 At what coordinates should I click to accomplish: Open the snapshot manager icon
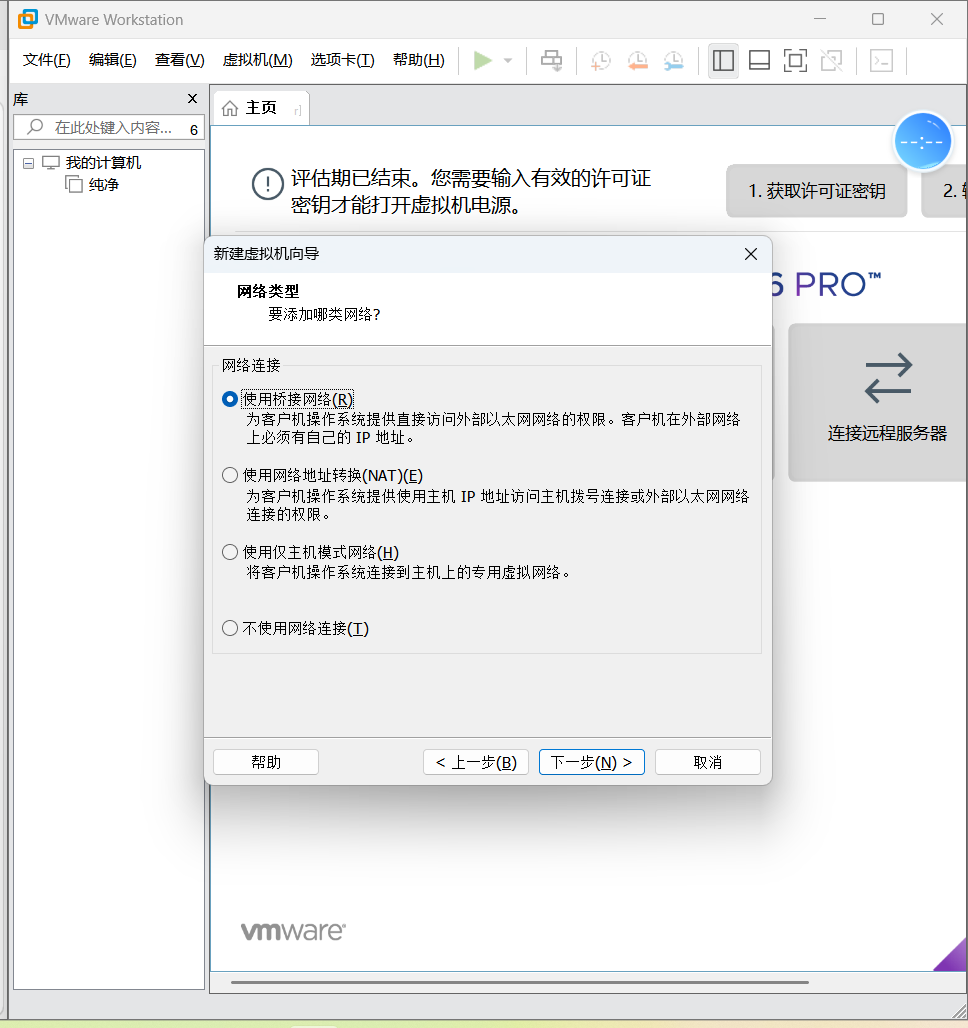(674, 60)
